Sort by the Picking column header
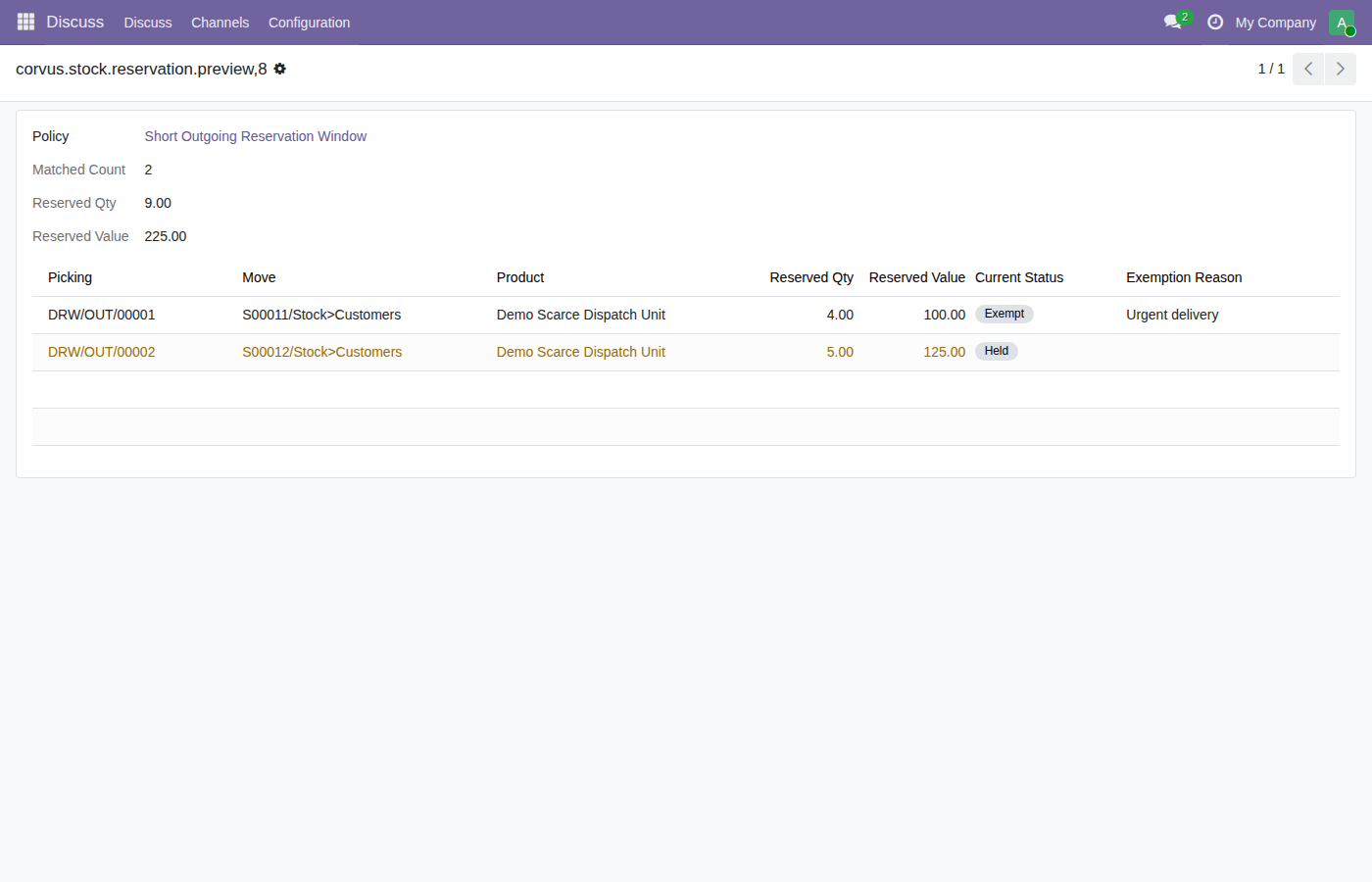Screen dimensions: 1372x882 (71, 277)
